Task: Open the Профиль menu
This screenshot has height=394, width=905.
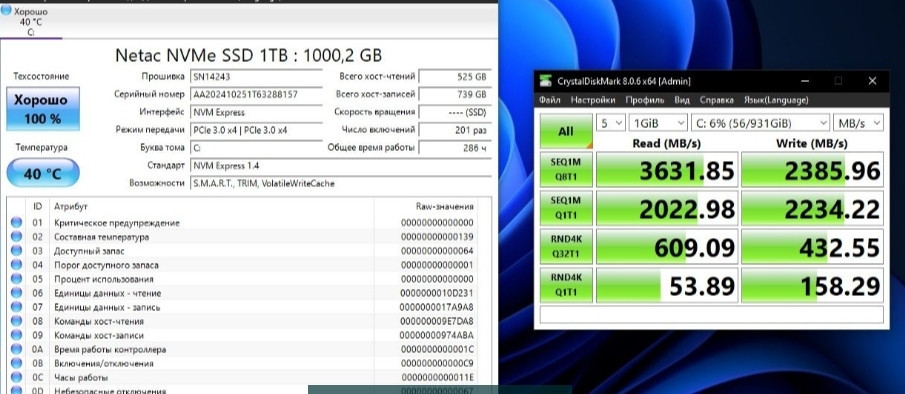Action: (645, 100)
